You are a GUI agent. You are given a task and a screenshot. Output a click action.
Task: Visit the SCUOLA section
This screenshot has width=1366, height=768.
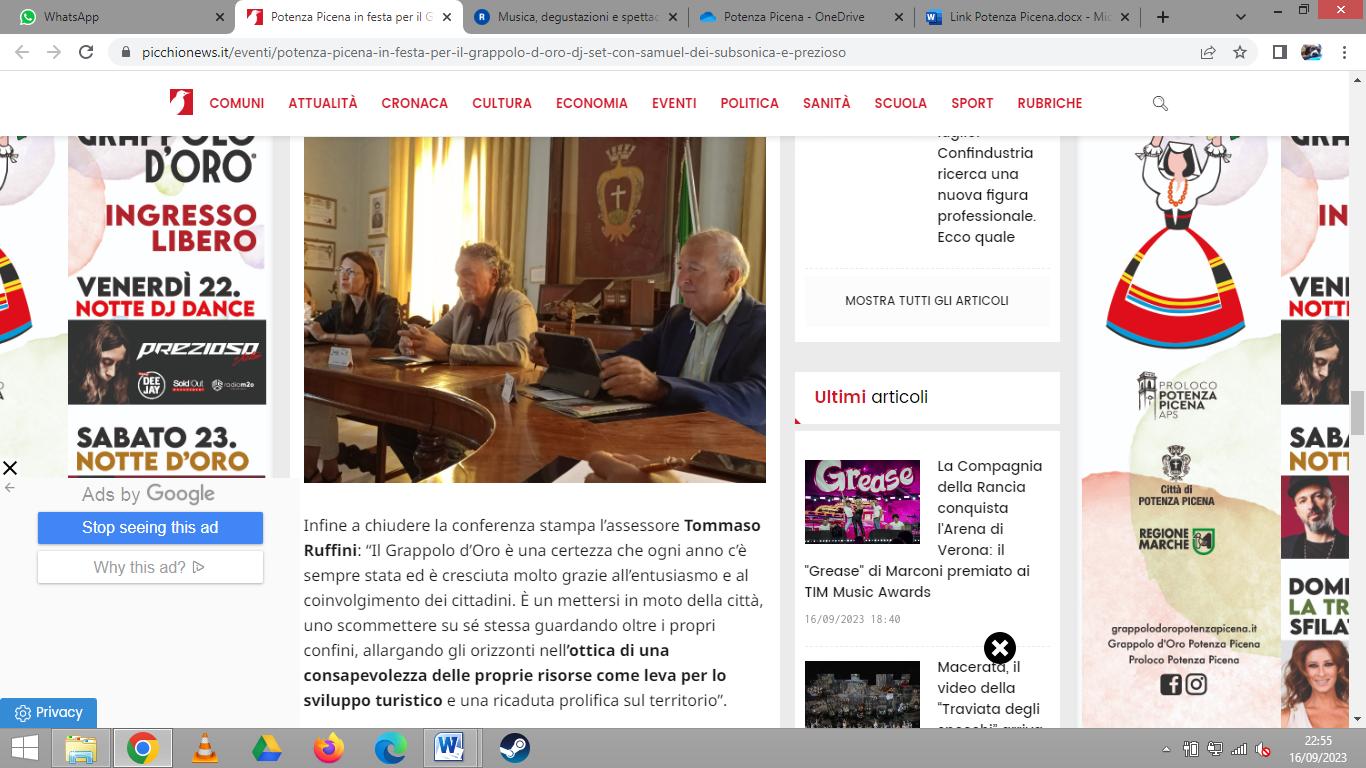(901, 103)
